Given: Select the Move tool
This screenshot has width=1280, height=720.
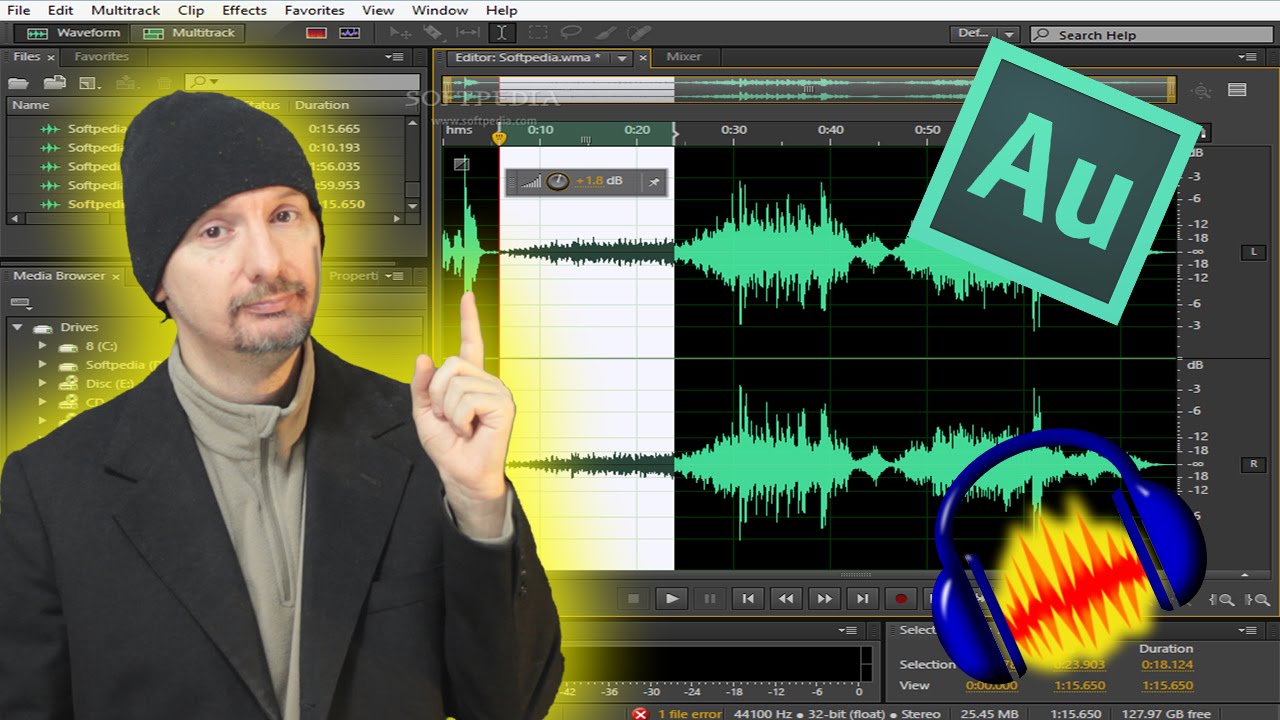Looking at the screenshot, I should click(400, 33).
